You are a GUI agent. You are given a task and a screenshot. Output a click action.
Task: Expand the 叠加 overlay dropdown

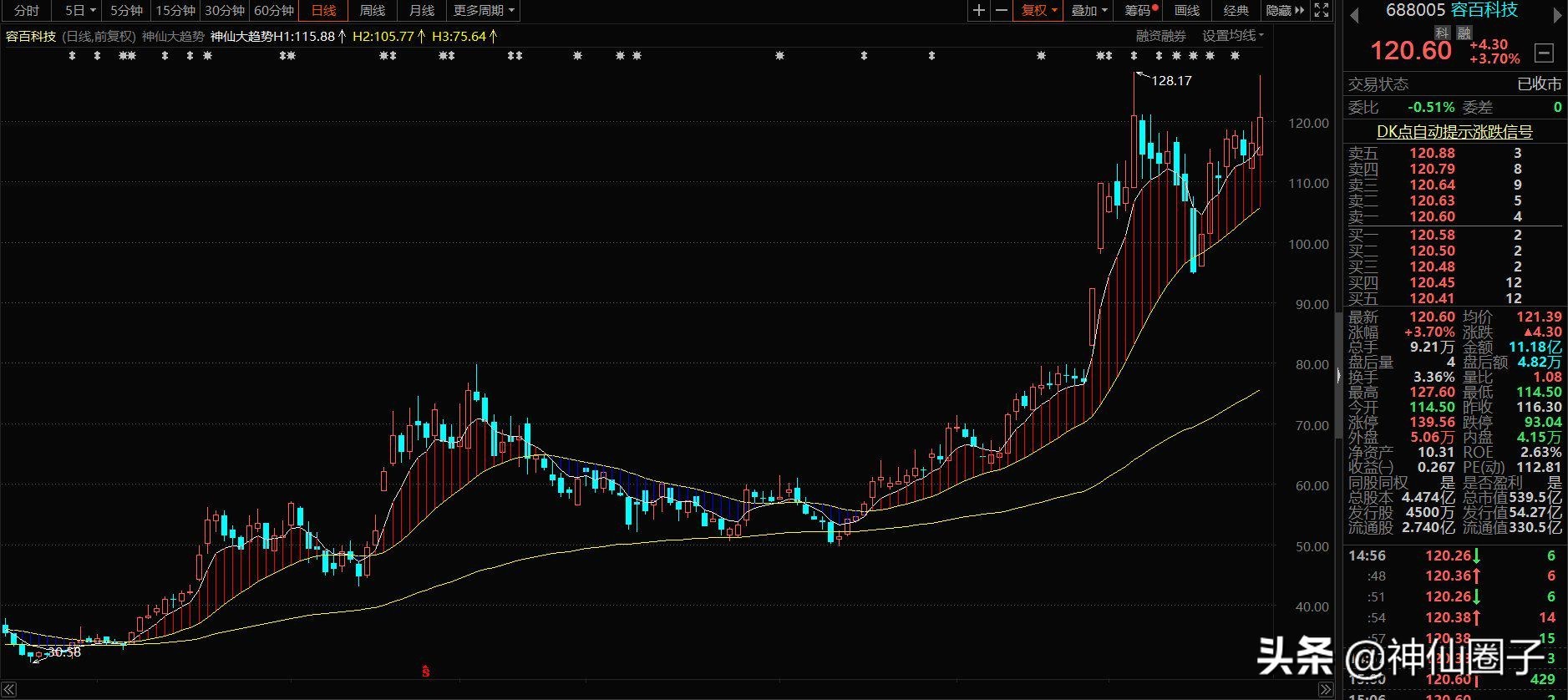pyautogui.click(x=1089, y=10)
